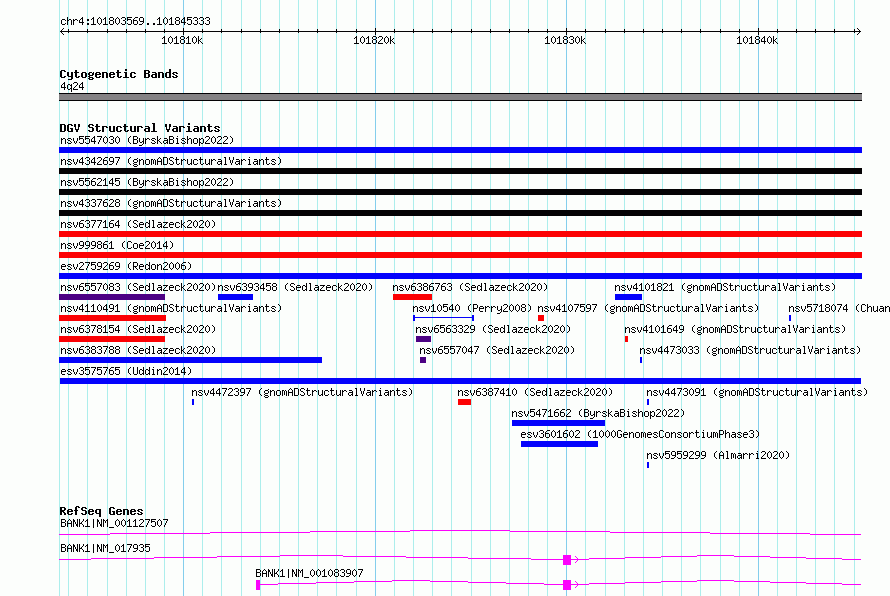Select the blue bar under nsv6393458
The image size is (890, 596).
point(236,297)
